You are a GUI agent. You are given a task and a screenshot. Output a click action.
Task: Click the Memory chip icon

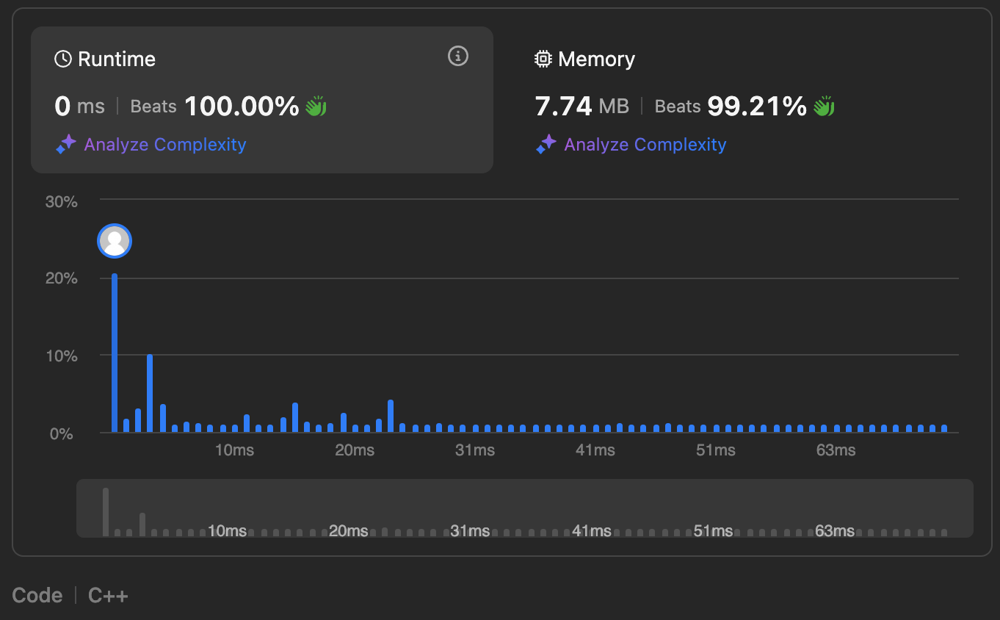coord(543,59)
